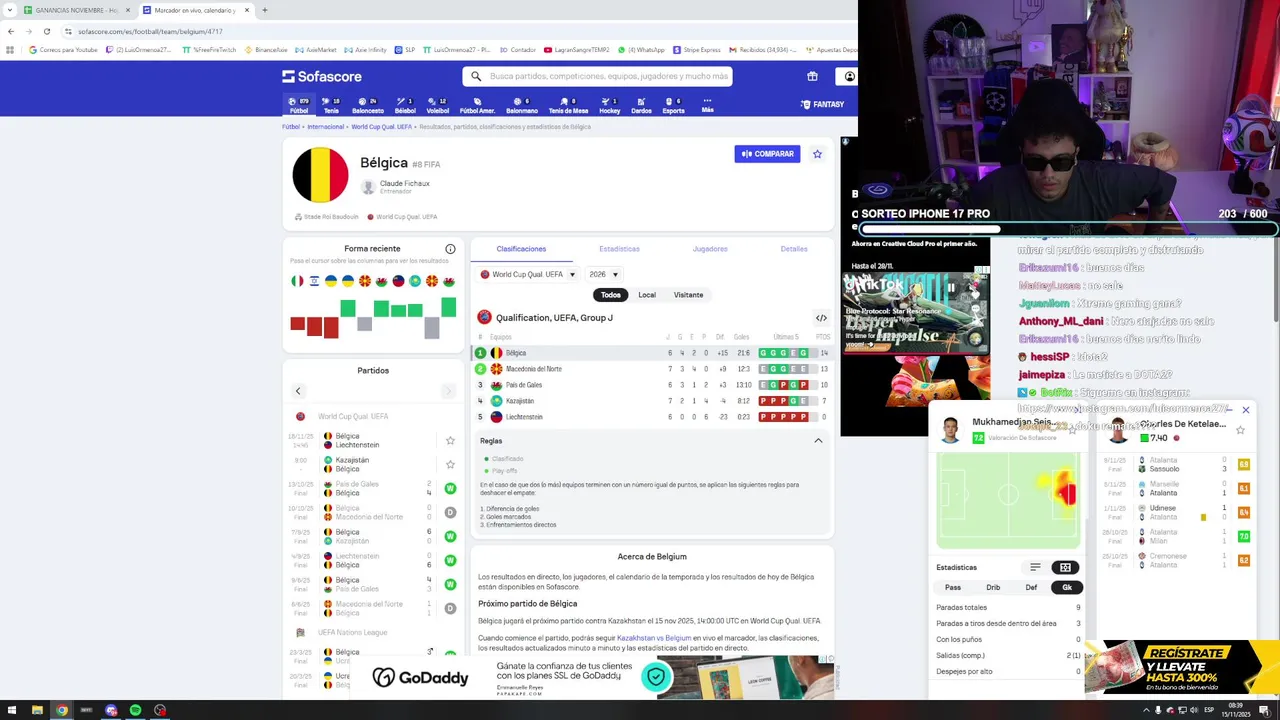Select the Voleibol sport icon
Viewport: 1280px width, 720px height.
pyautogui.click(x=437, y=105)
